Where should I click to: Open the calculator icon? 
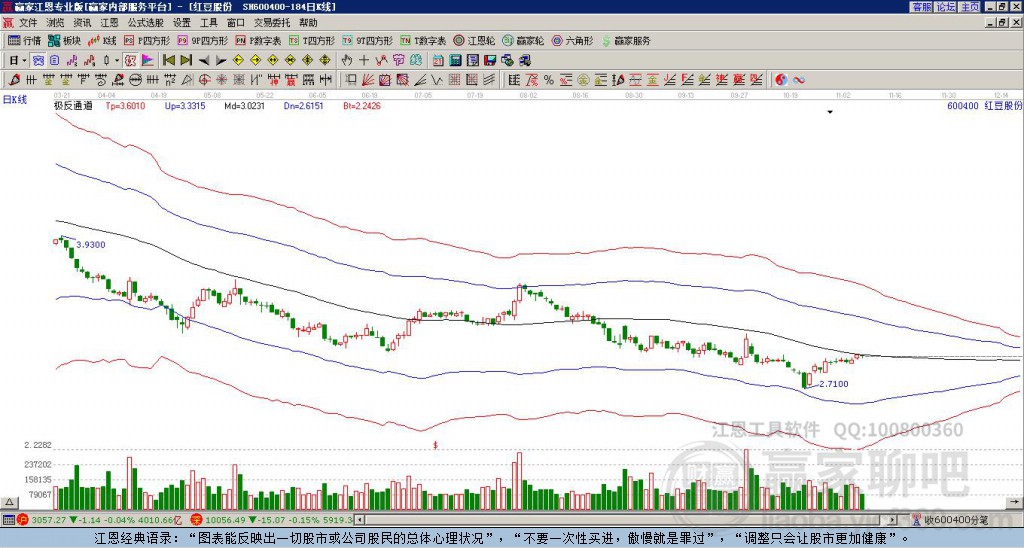pyautogui.click(x=456, y=61)
